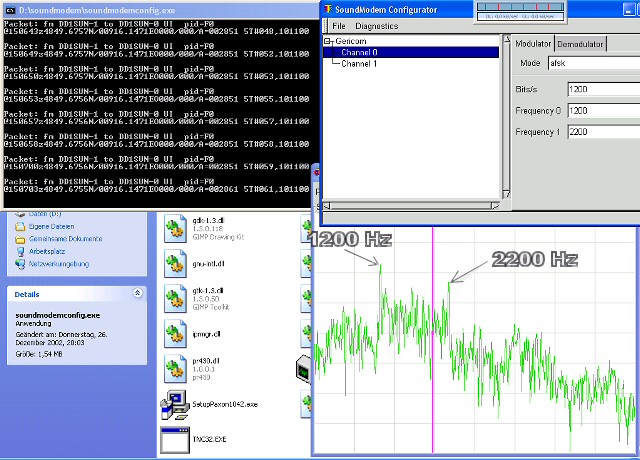Click the tree panel vertical scrollbar down arrow
This screenshot has height=460, width=640.
pyautogui.click(x=505, y=196)
